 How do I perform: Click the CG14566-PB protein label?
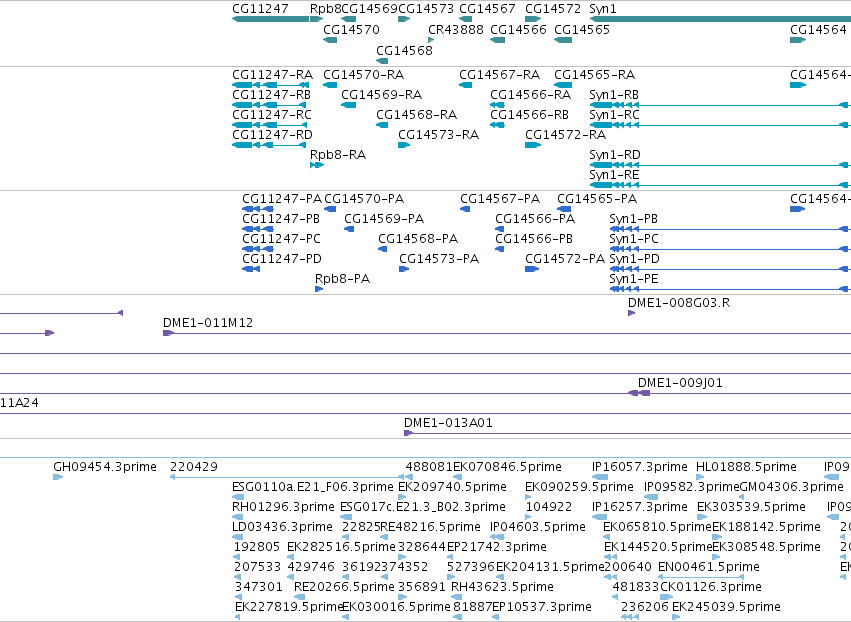pyautogui.click(x=534, y=239)
